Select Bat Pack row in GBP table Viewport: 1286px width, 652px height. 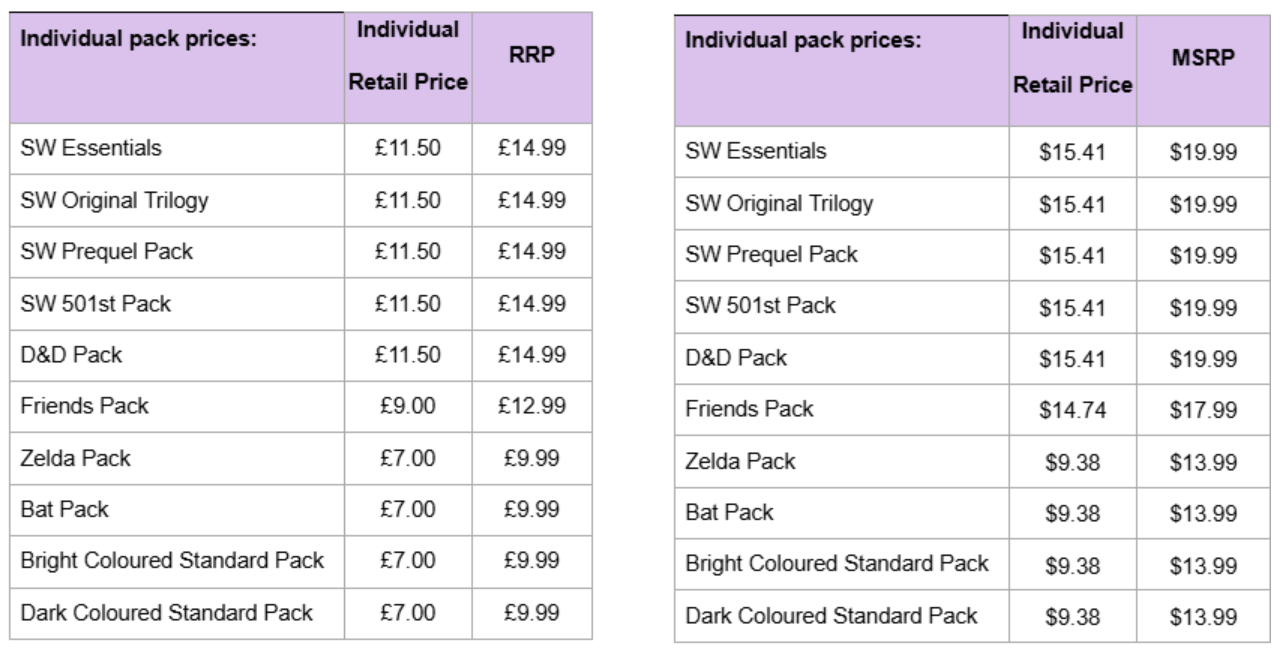coord(301,509)
